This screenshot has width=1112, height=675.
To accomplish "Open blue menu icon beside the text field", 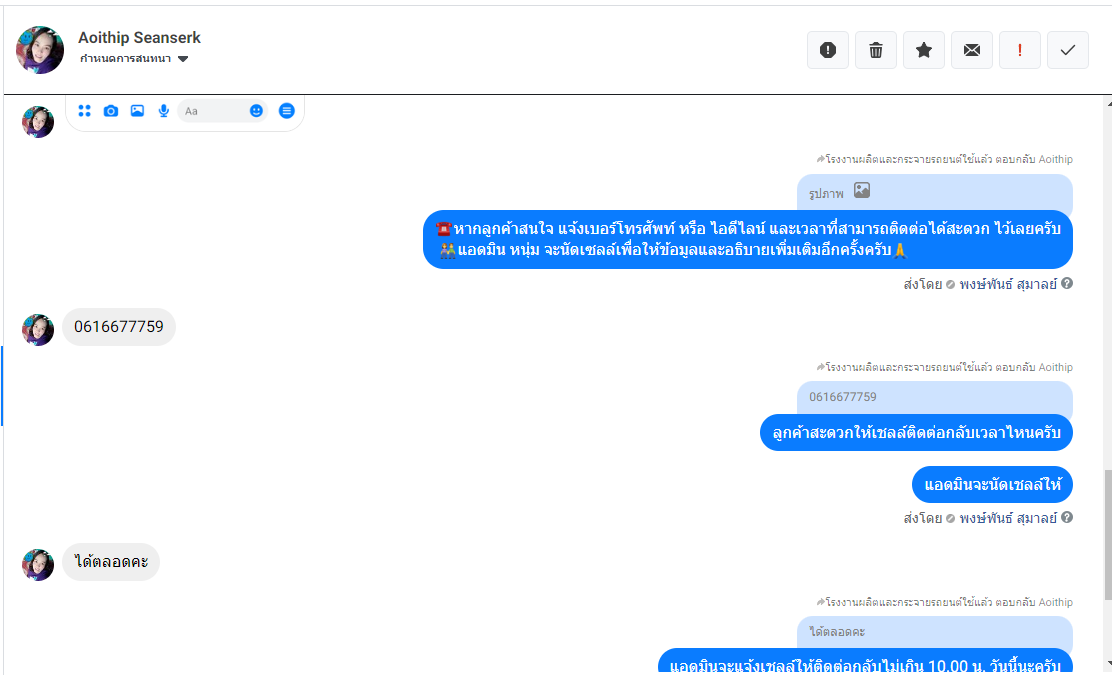I will tap(287, 111).
